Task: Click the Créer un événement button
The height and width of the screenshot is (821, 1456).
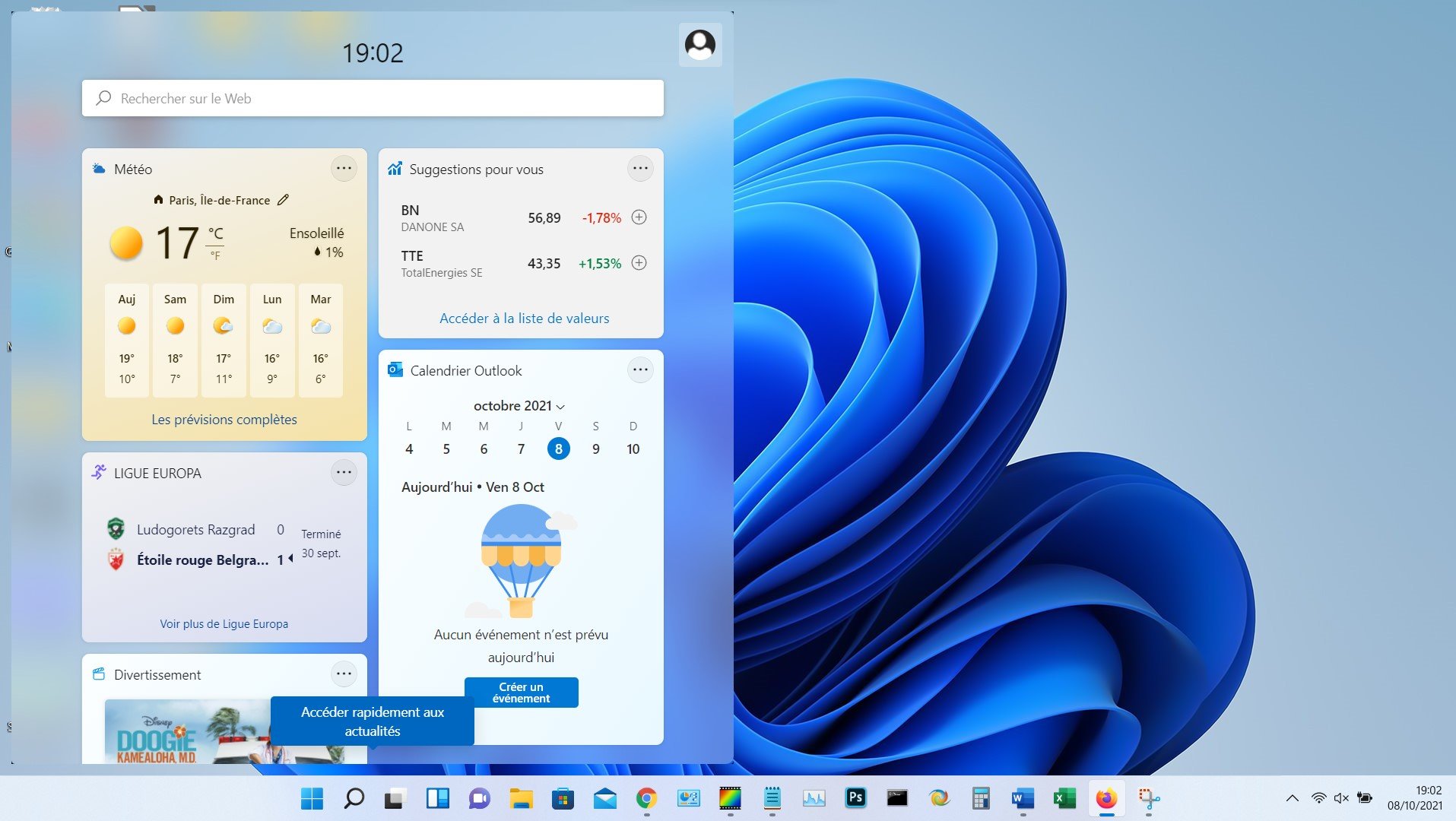Action: [521, 692]
